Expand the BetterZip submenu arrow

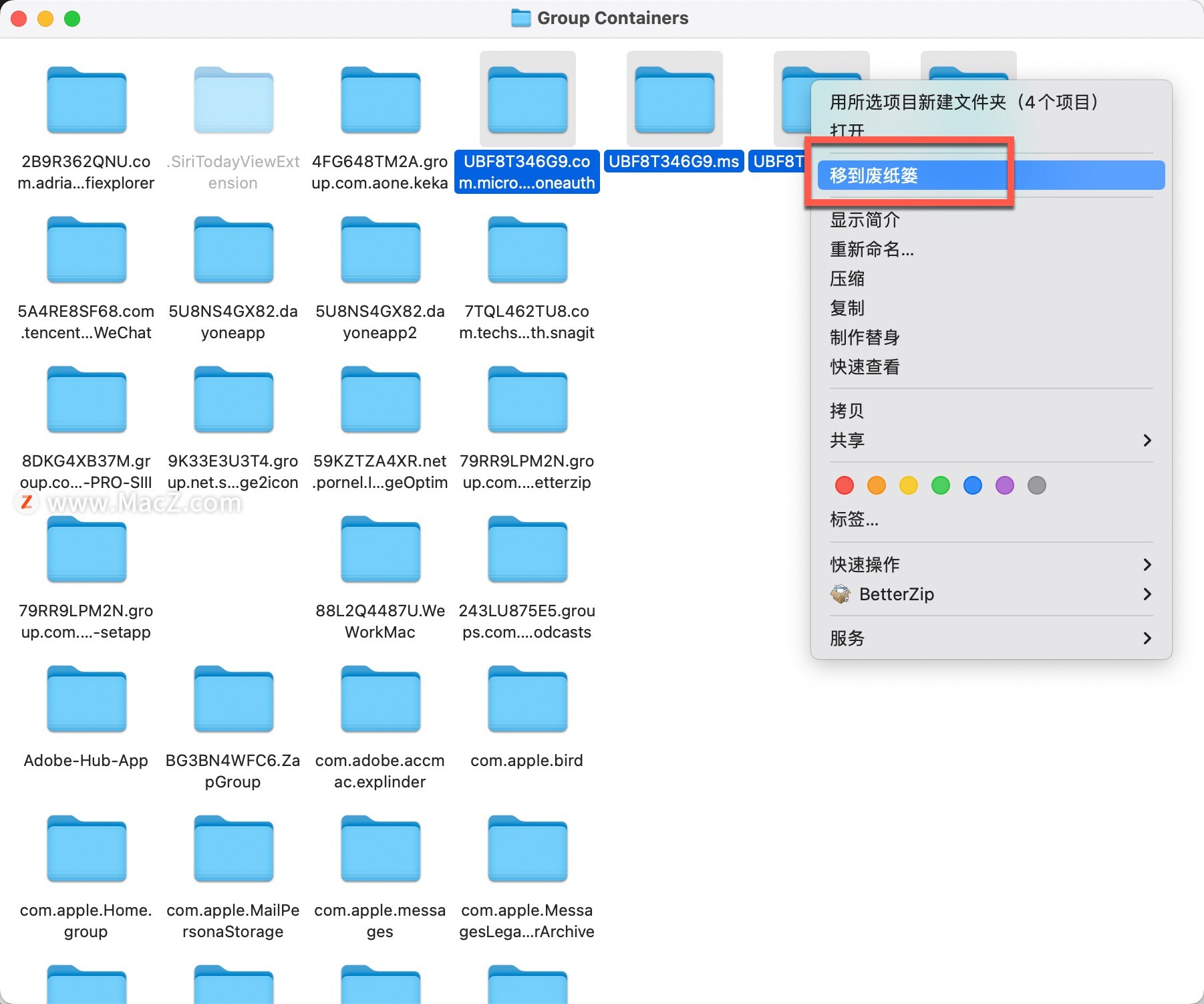coord(1147,594)
